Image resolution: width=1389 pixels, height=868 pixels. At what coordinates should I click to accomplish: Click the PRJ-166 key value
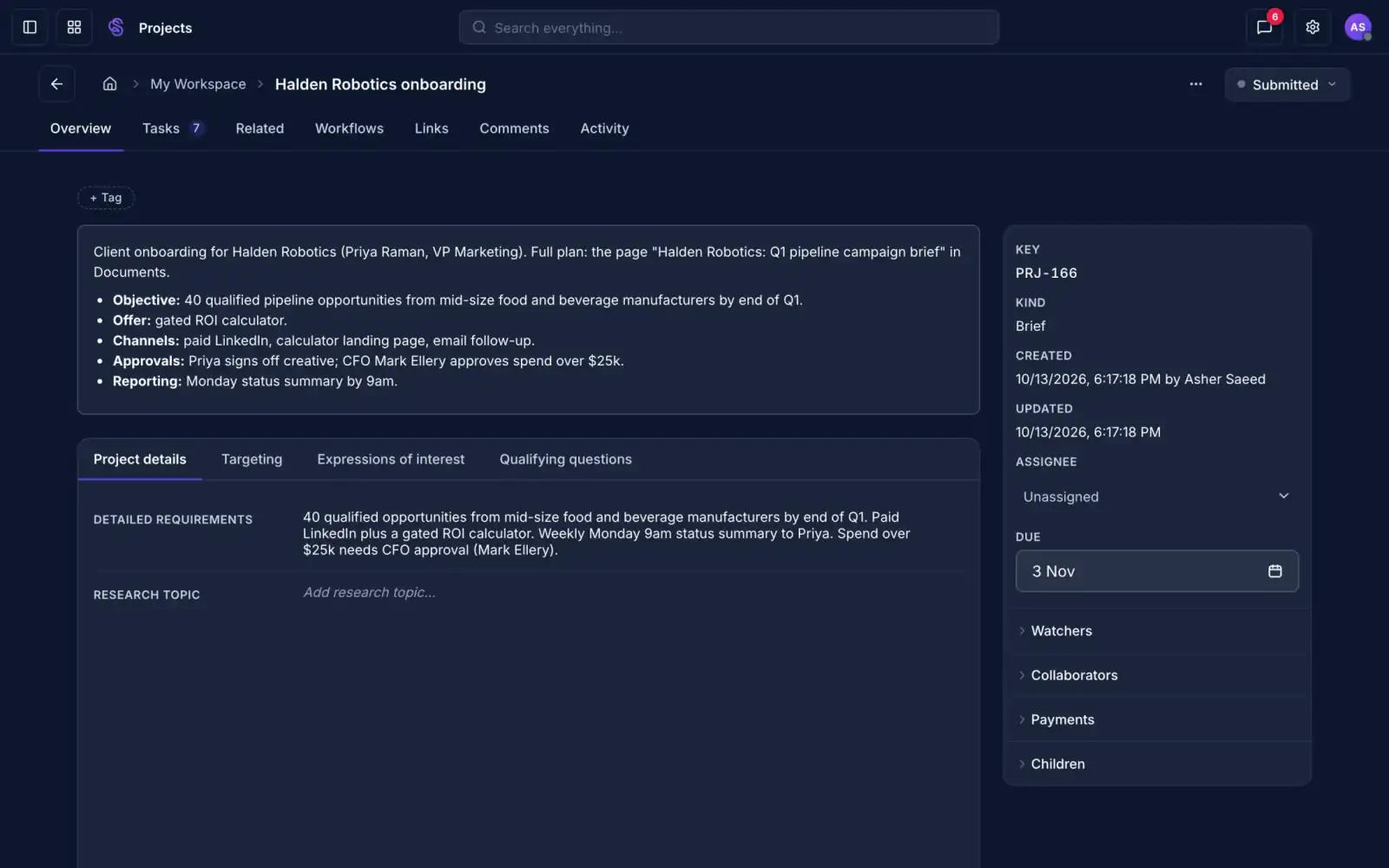click(1046, 273)
